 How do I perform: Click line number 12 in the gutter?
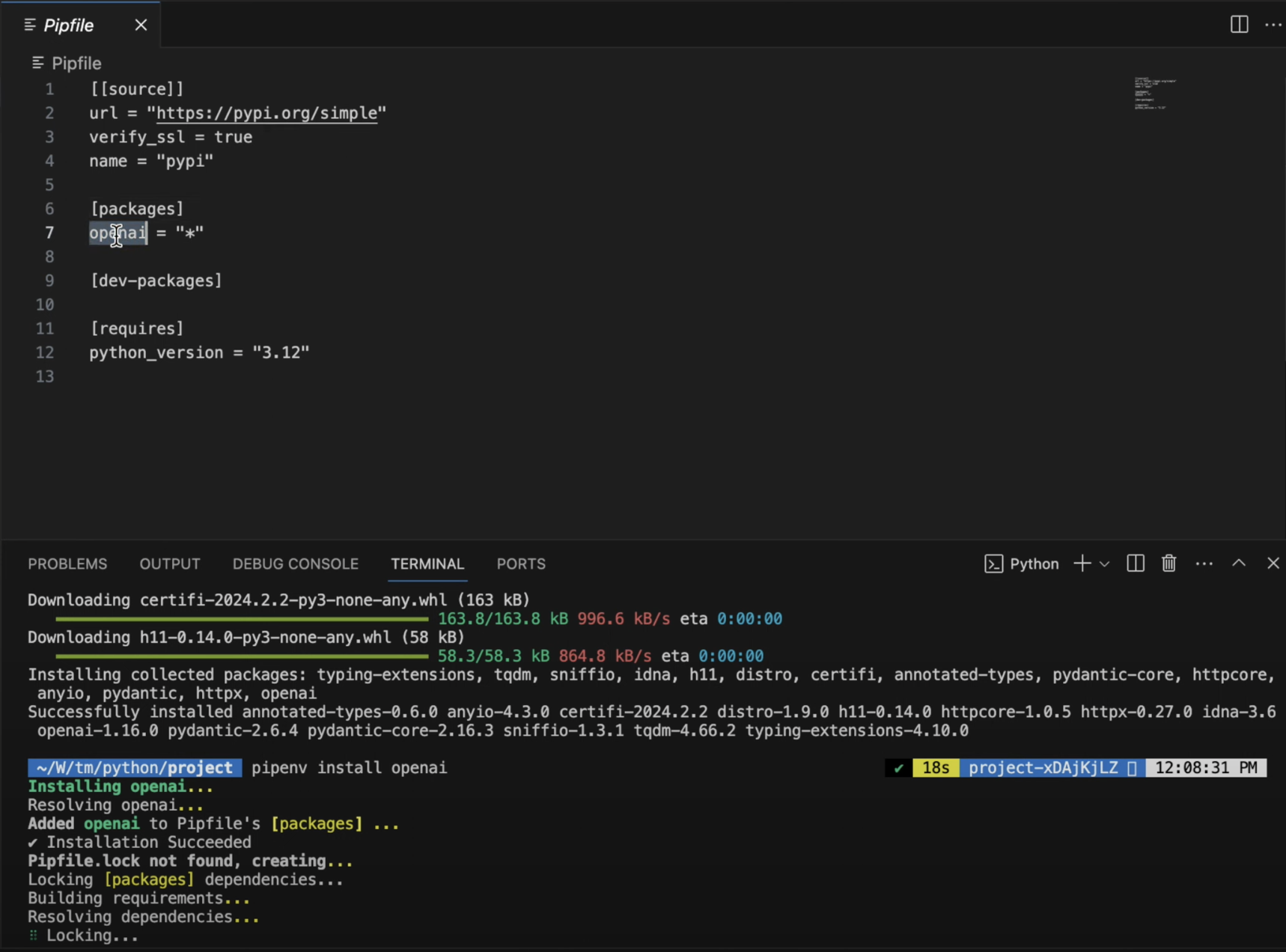tap(45, 353)
